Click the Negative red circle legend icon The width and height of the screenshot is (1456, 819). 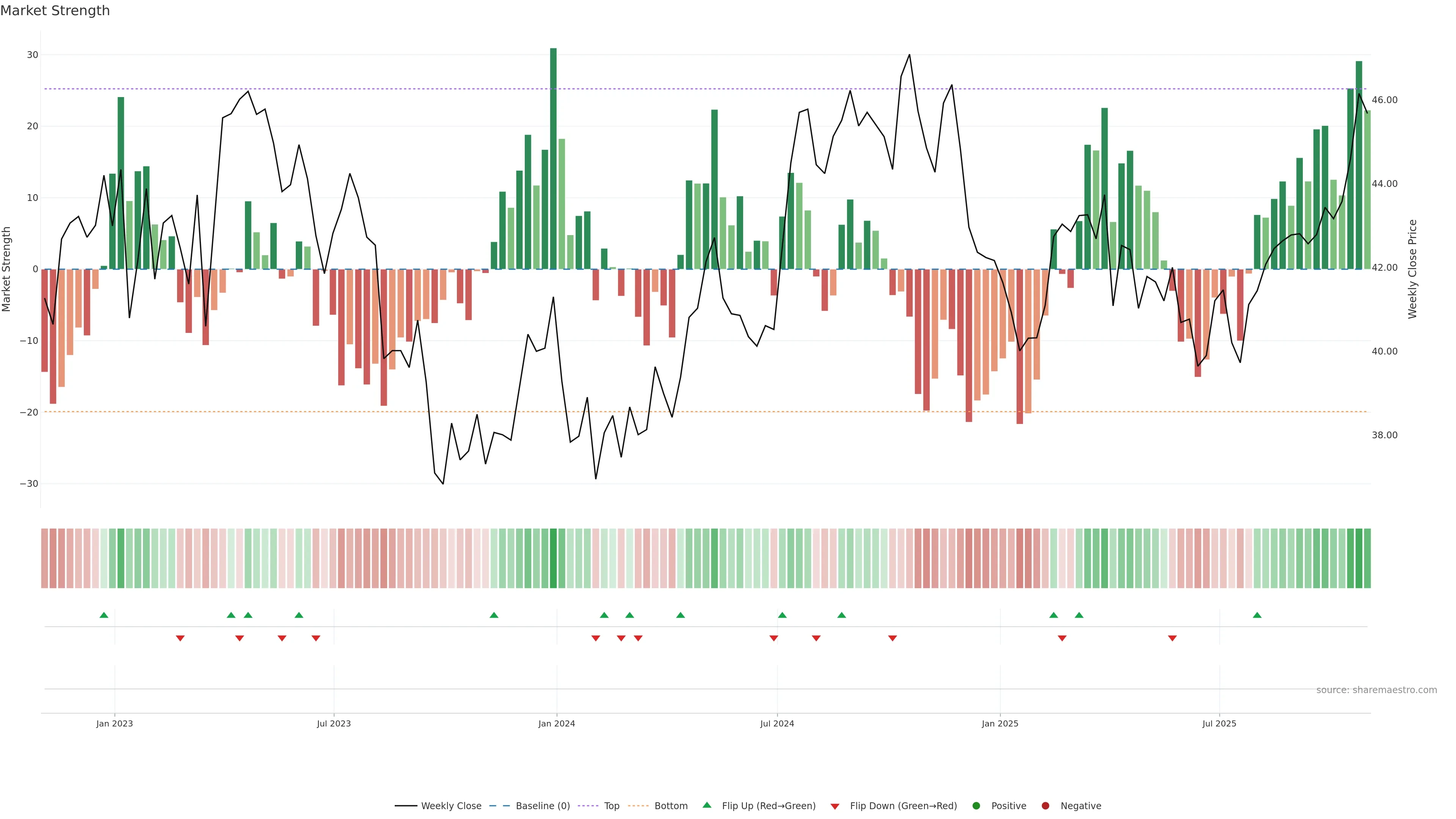tap(1045, 806)
